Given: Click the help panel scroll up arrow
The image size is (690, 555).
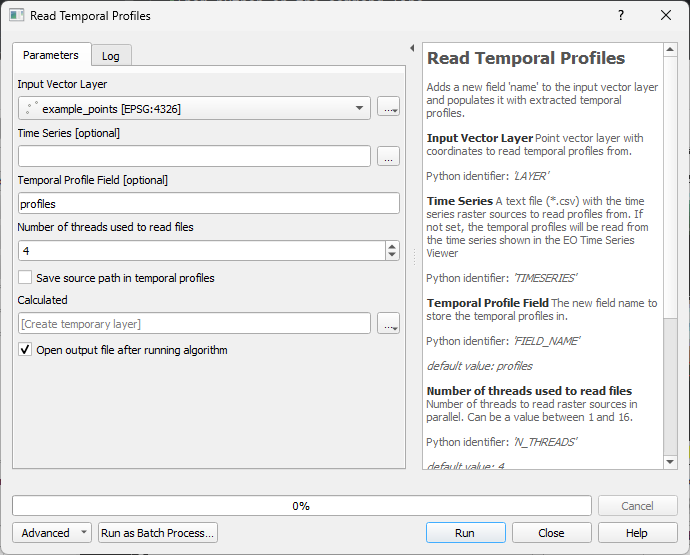Looking at the screenshot, I should [670, 49].
